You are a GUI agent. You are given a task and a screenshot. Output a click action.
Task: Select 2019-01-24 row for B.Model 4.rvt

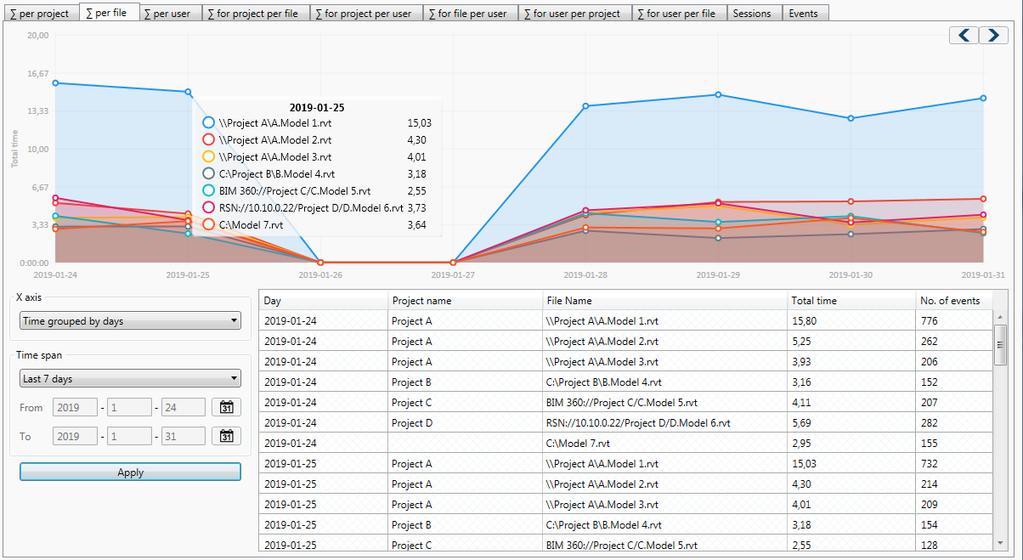point(626,382)
